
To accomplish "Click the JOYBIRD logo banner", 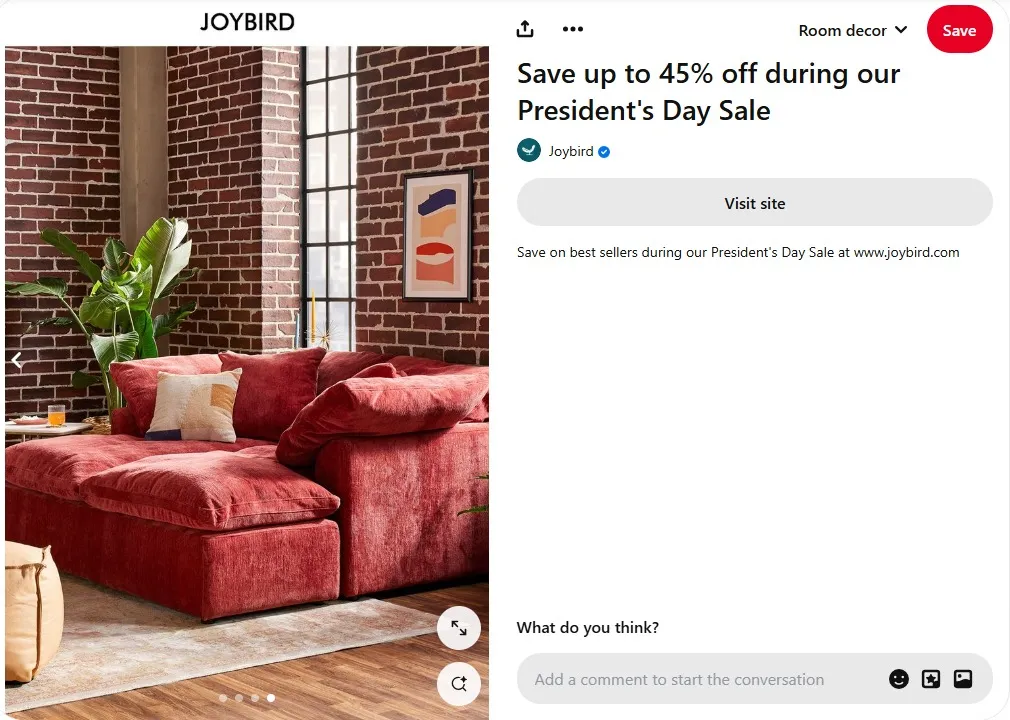I will (247, 21).
